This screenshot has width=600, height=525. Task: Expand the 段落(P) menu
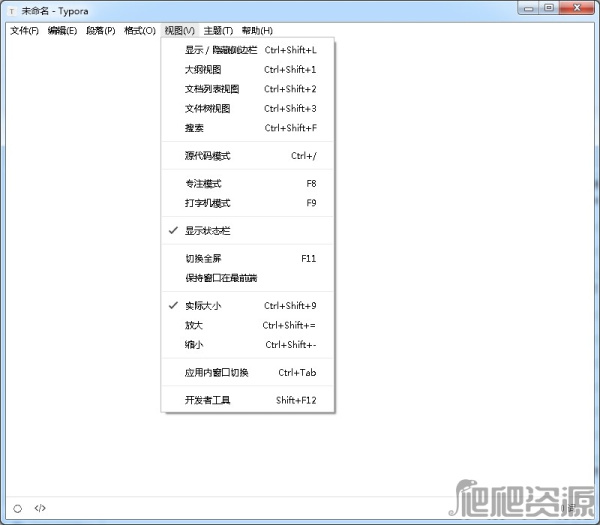coord(100,30)
